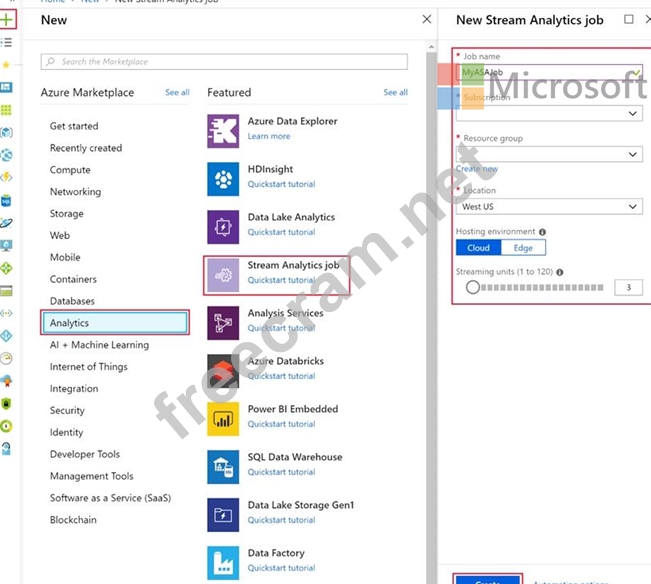Click the Data Lake Analytics icon
The image size is (651, 584).
[223, 227]
